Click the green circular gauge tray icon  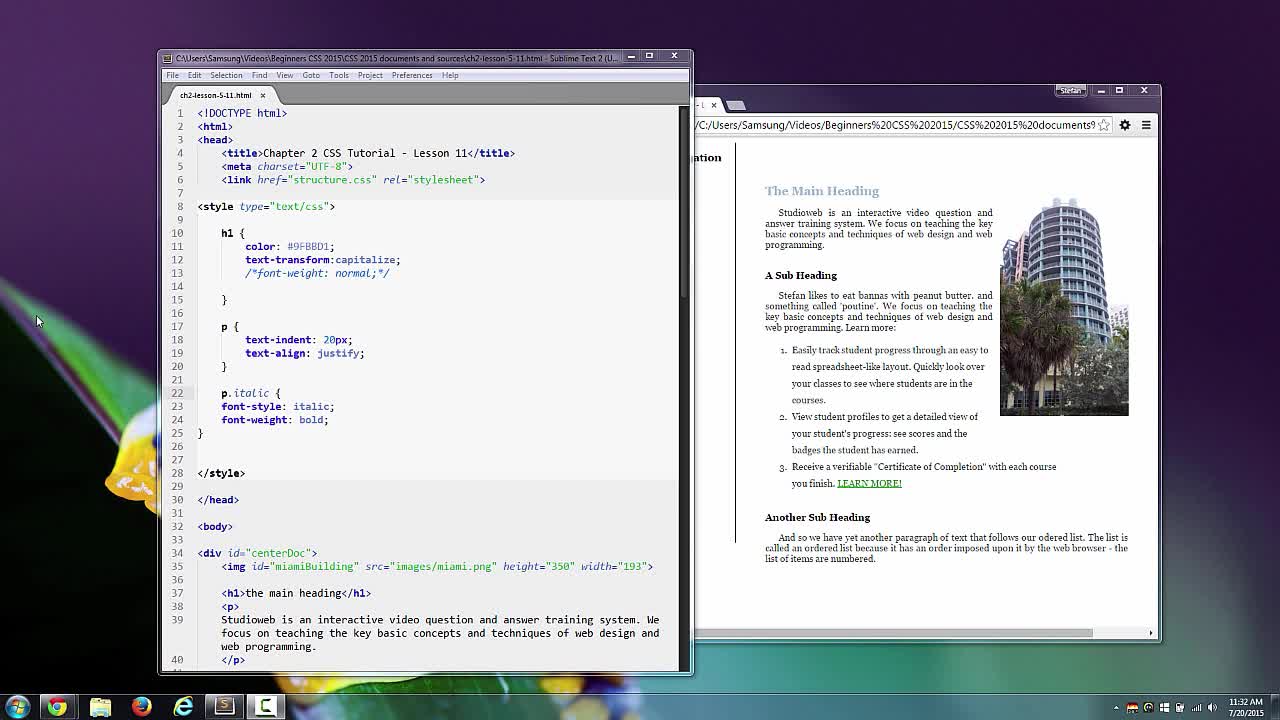click(1148, 708)
